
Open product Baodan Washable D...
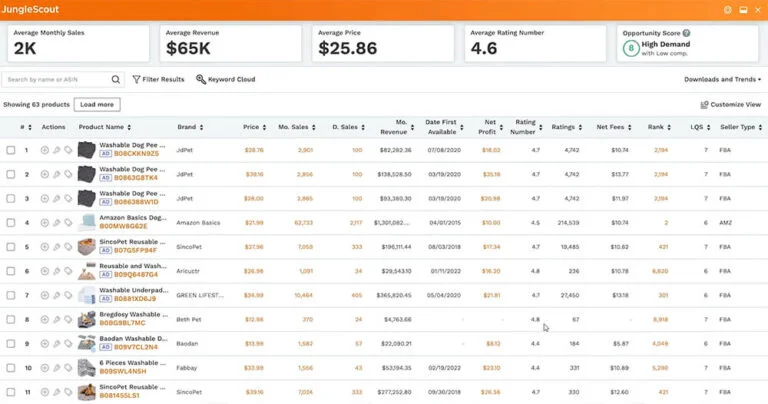point(134,339)
